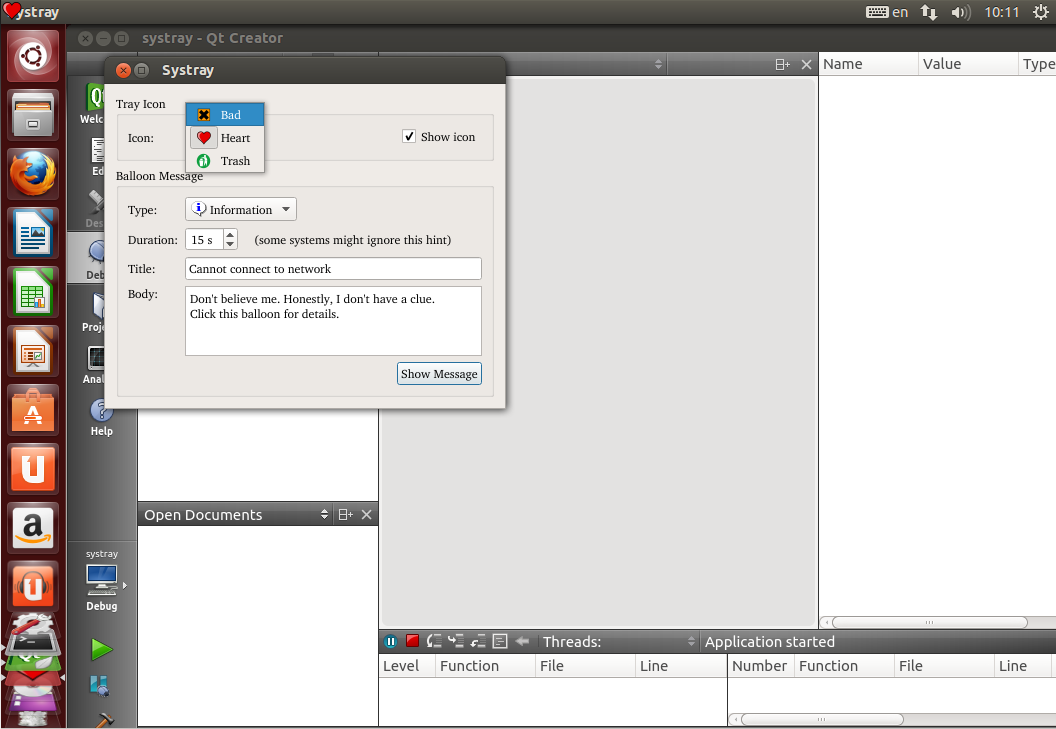Click the File column header in stack view
This screenshot has height=729, width=1056.
(585, 666)
